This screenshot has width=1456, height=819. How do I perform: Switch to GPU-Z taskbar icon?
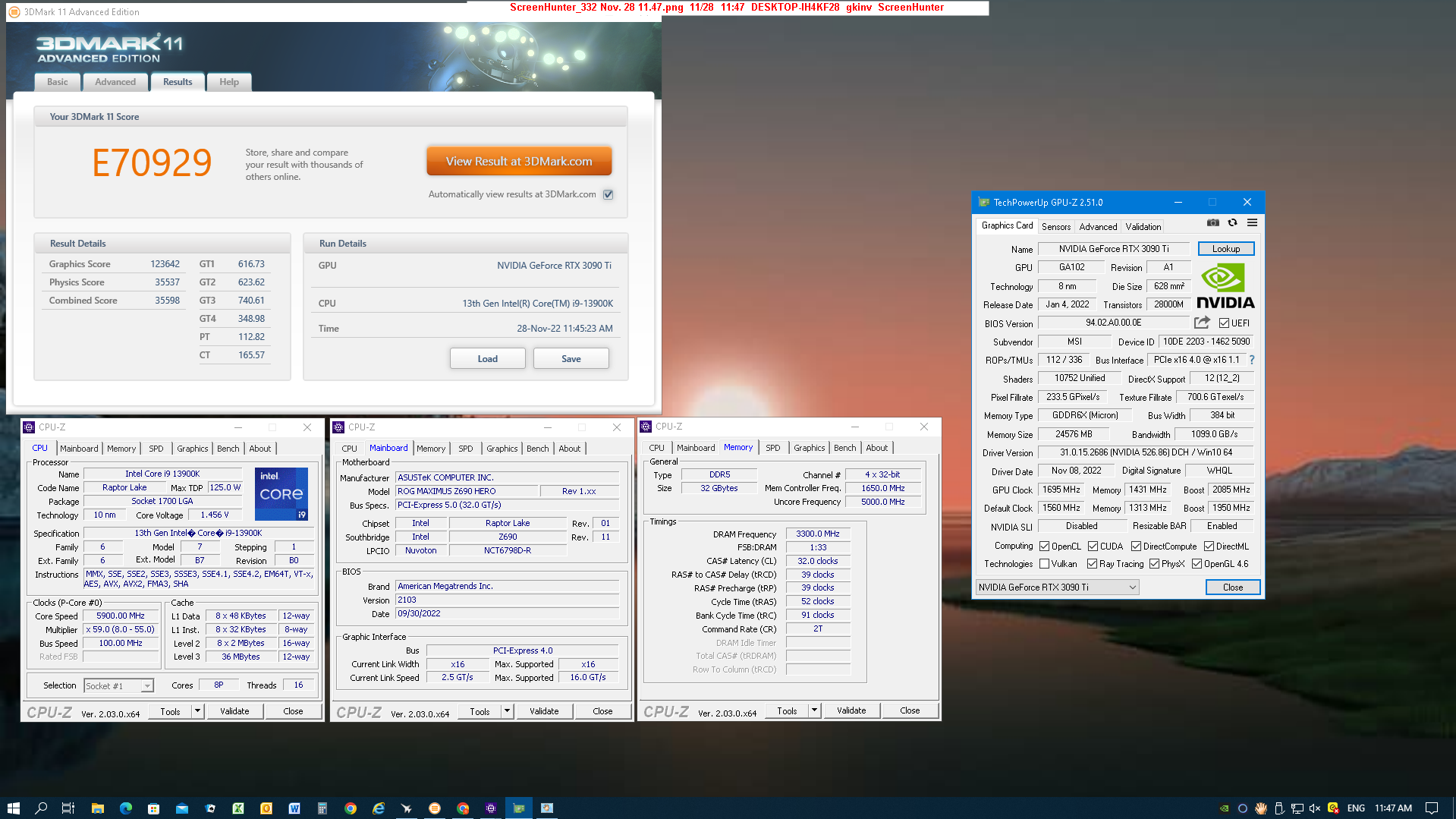point(519,808)
